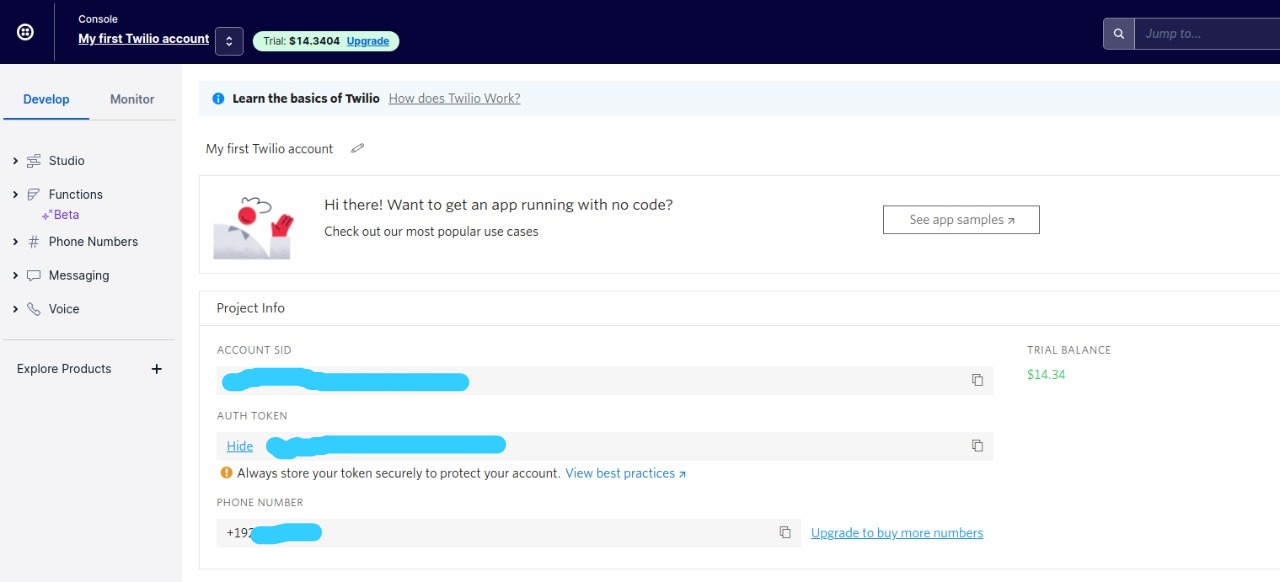This screenshot has width=1280, height=582.
Task: Hide the Auth Token
Action: (x=240, y=446)
